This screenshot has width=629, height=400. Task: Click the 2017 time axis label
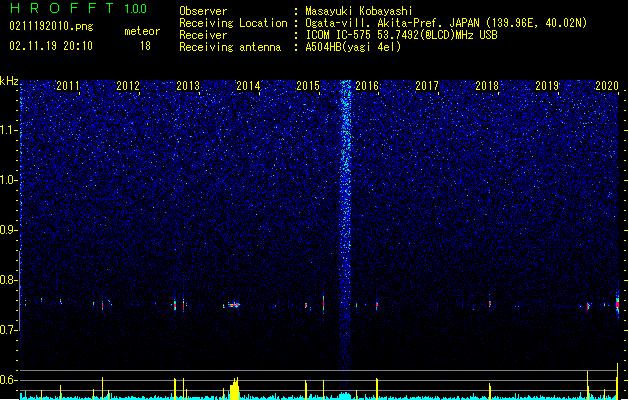[x=427, y=86]
